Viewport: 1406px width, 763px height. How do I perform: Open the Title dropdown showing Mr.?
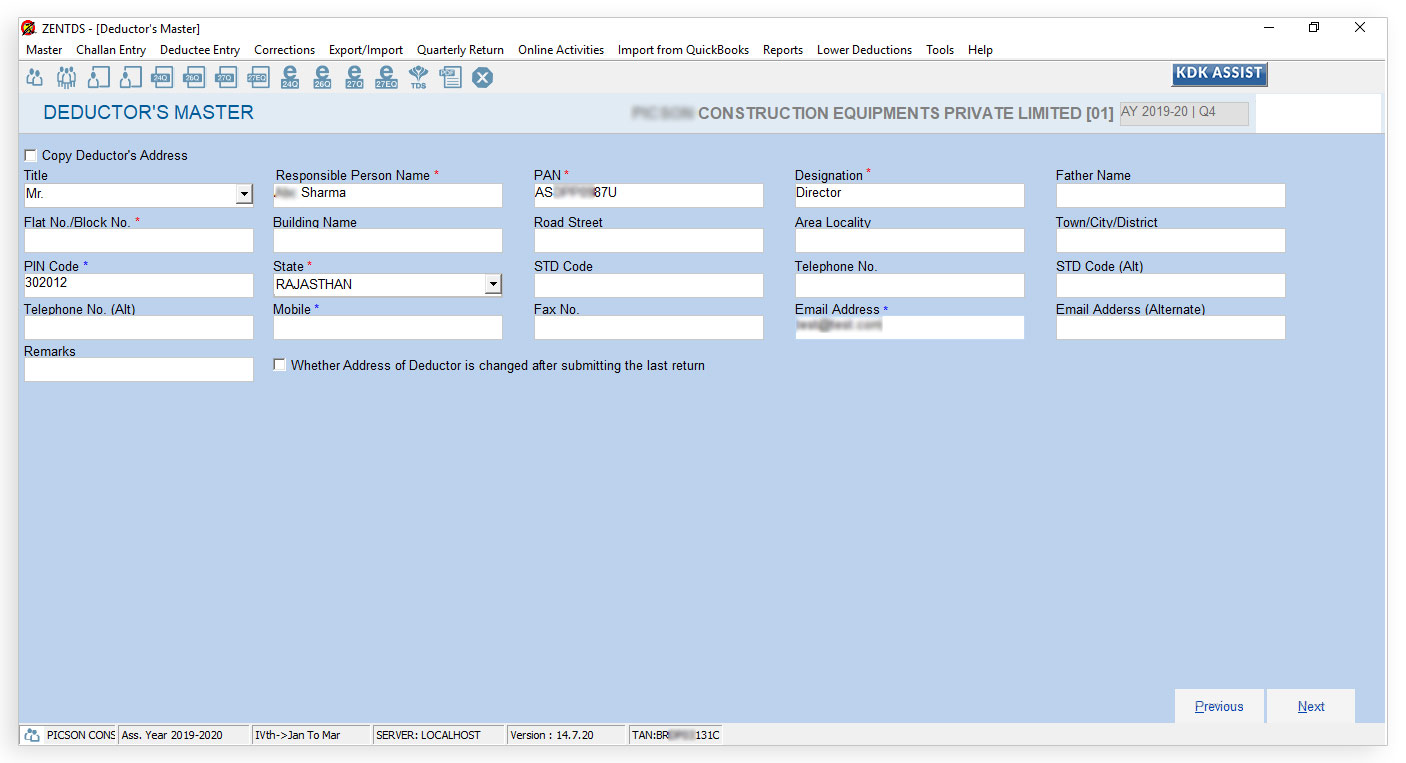(x=245, y=195)
